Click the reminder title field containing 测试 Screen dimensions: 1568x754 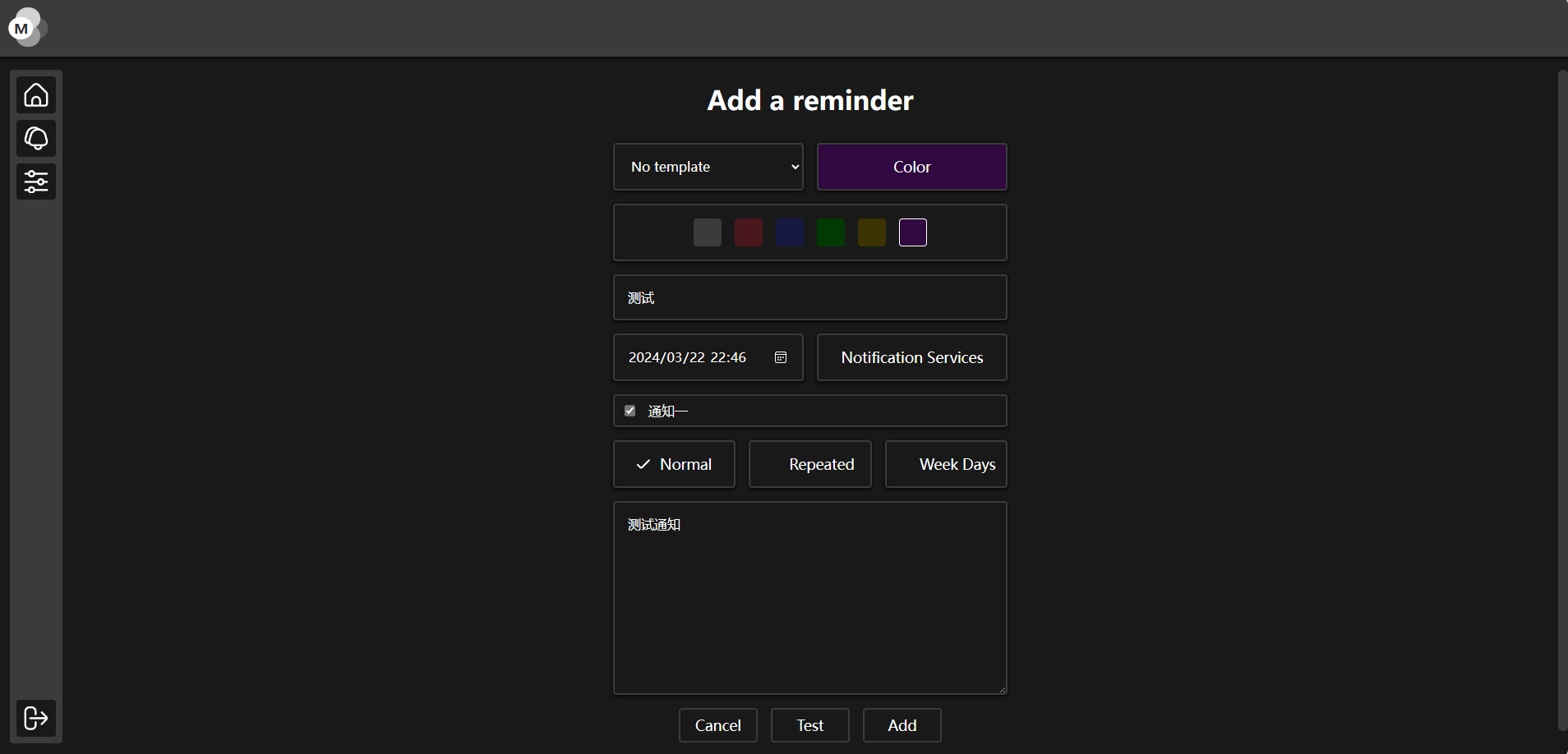(x=809, y=297)
